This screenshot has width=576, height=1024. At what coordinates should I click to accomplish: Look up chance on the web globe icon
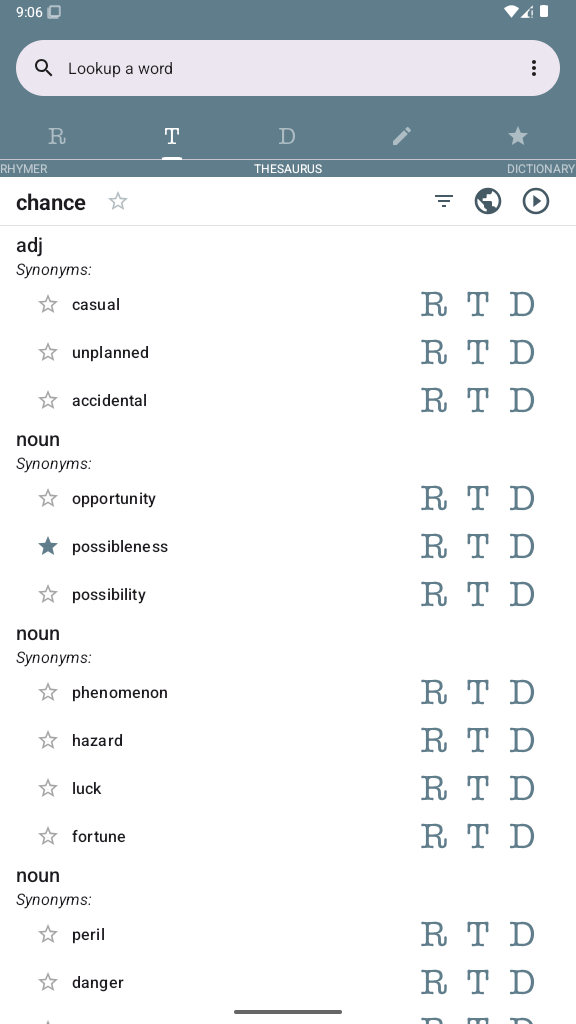488,201
